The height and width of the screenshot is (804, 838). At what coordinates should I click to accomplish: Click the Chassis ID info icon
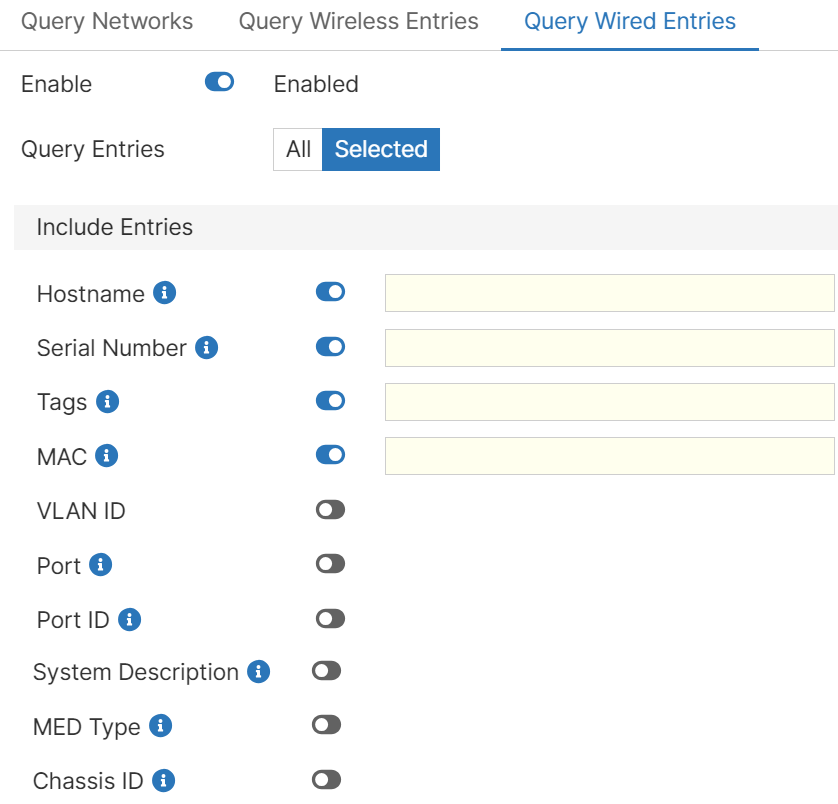pos(164,781)
